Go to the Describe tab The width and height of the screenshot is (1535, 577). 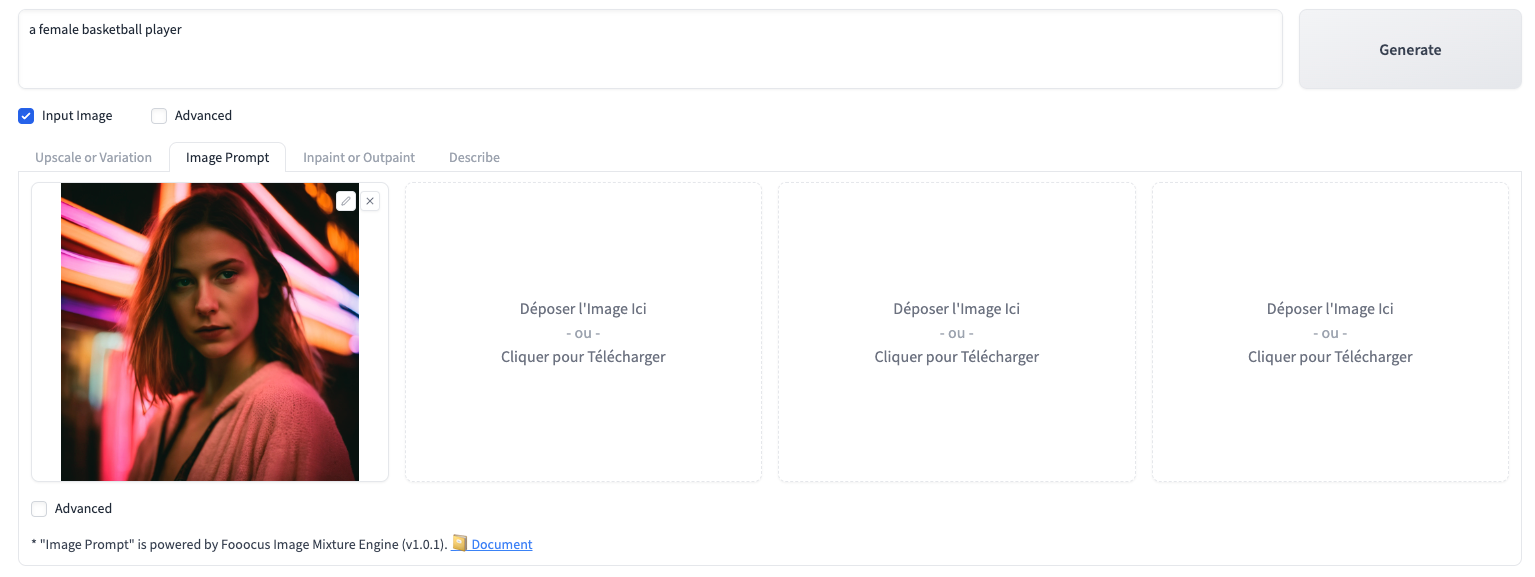[x=474, y=157]
